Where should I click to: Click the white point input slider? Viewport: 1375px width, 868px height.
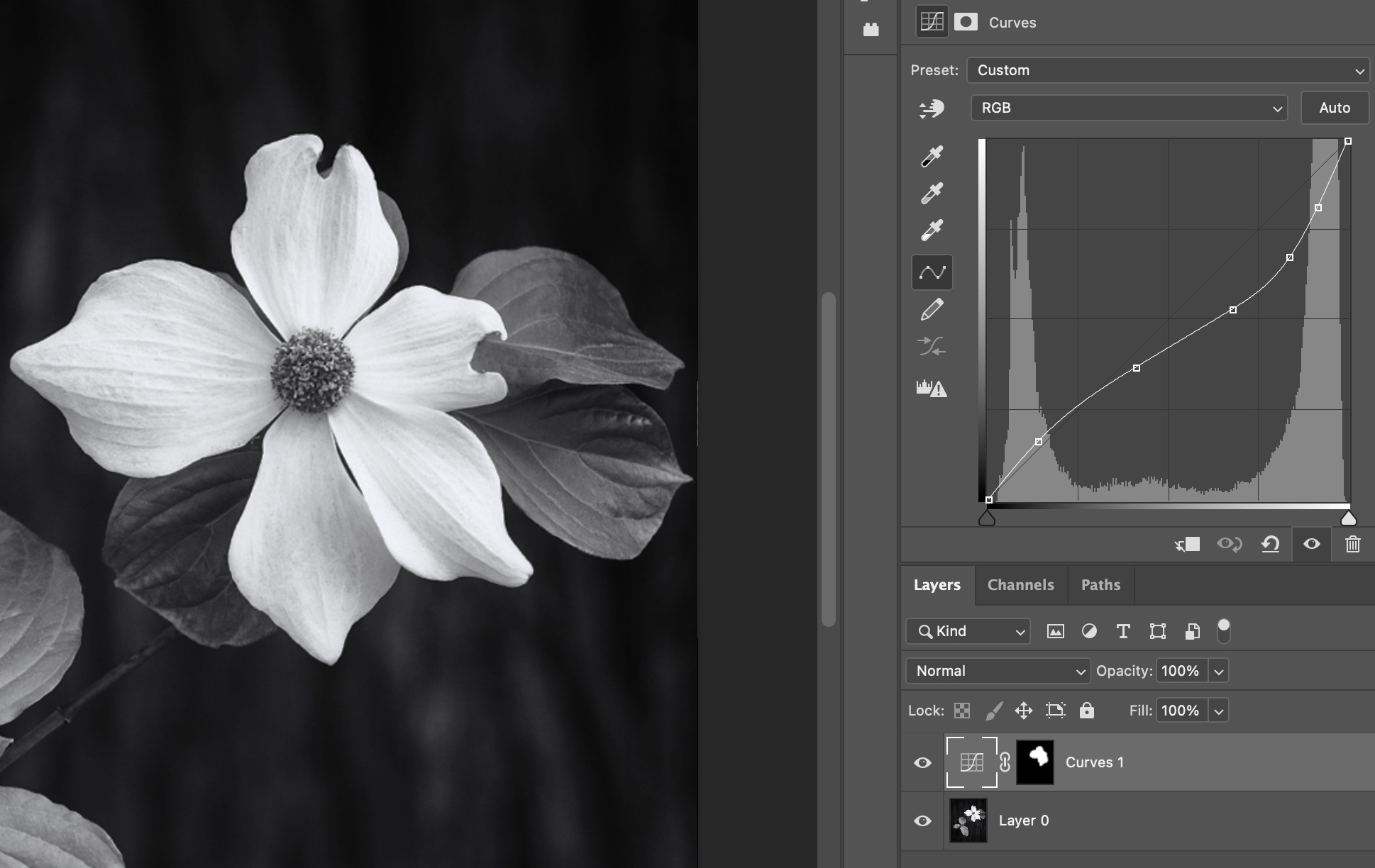pyautogui.click(x=1348, y=519)
